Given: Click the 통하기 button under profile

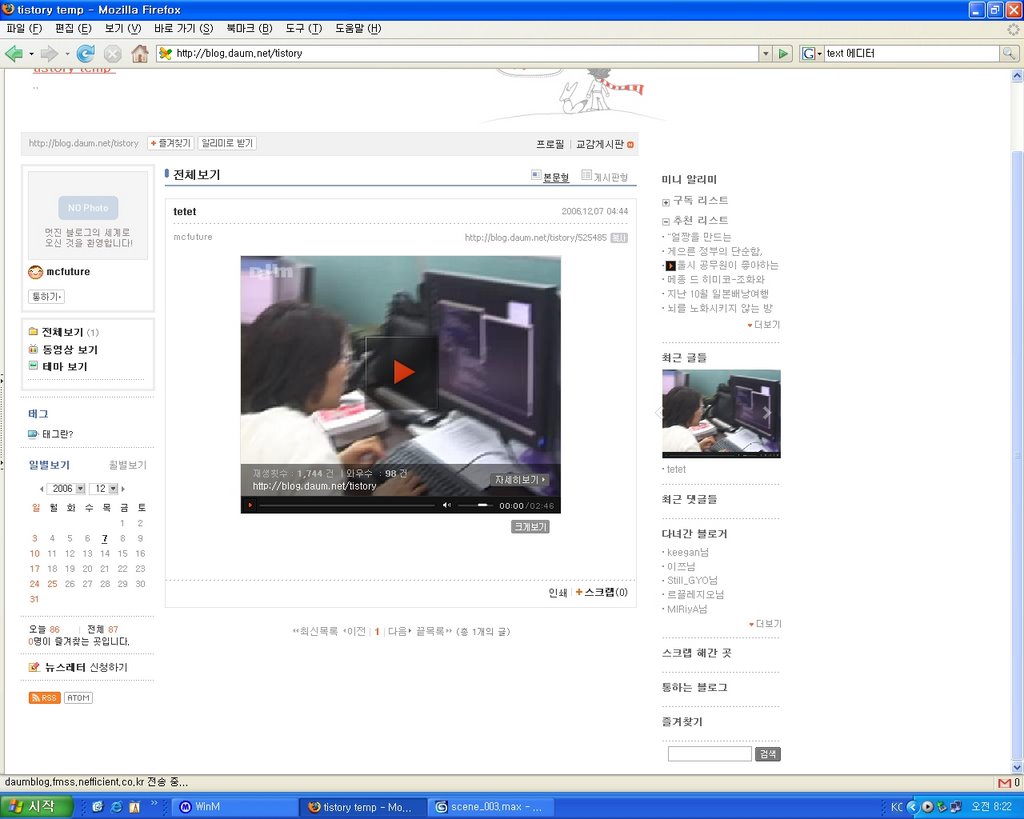Looking at the screenshot, I should coord(46,297).
